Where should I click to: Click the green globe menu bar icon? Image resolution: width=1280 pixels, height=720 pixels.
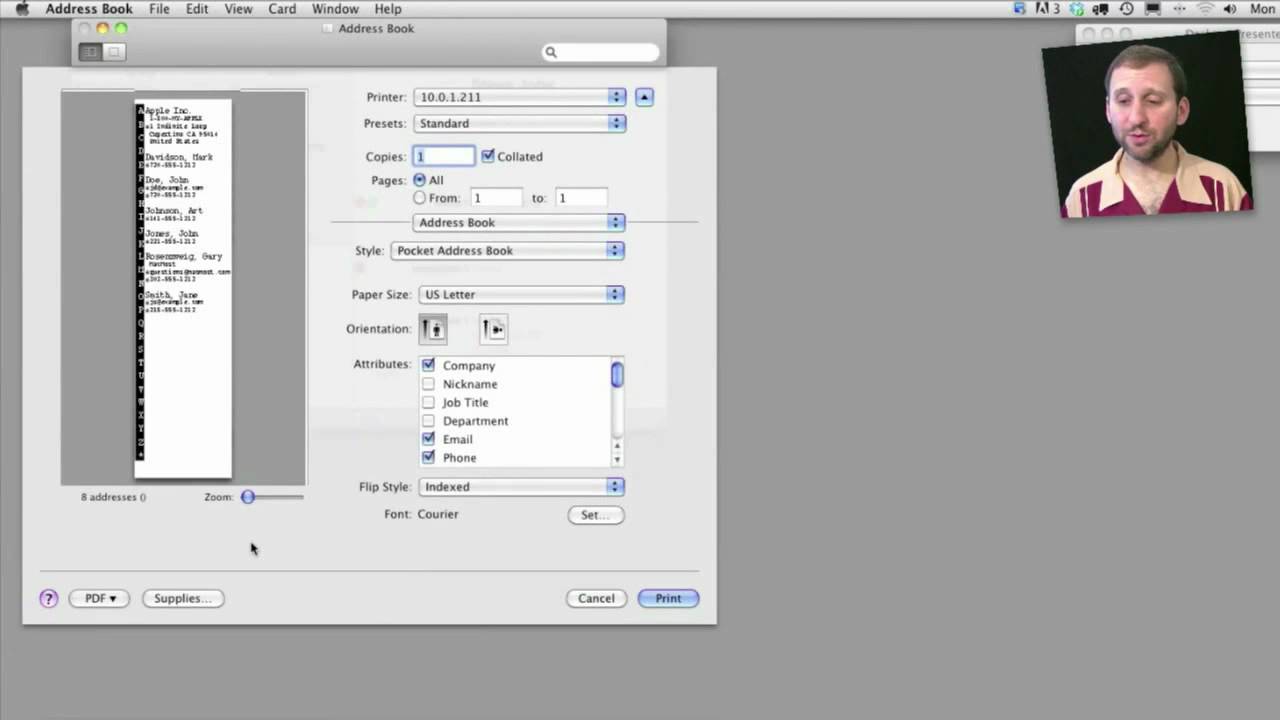[1077, 9]
